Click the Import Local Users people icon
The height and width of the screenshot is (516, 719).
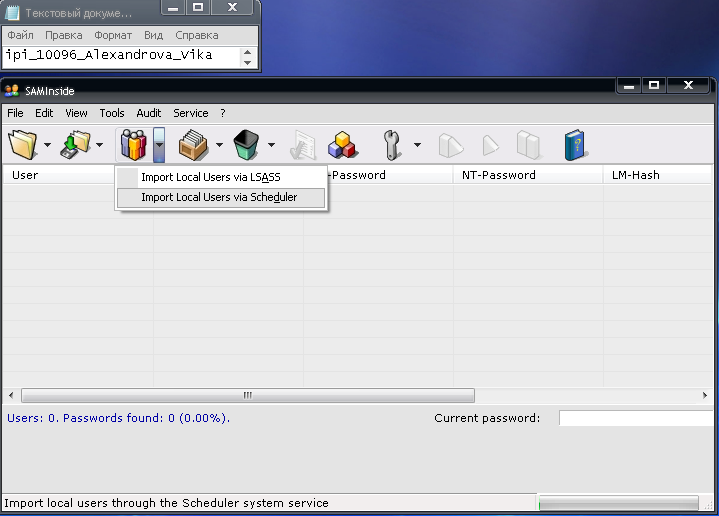pyautogui.click(x=133, y=144)
